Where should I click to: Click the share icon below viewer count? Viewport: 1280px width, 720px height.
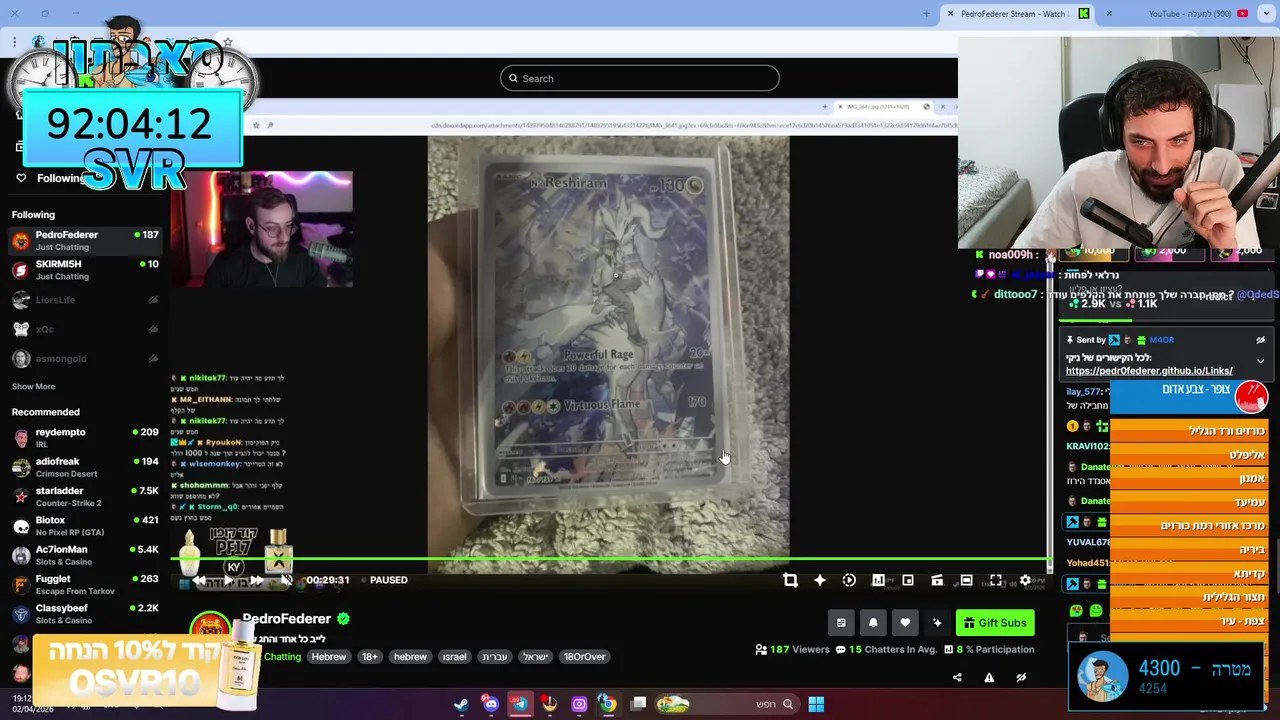pyautogui.click(x=957, y=678)
